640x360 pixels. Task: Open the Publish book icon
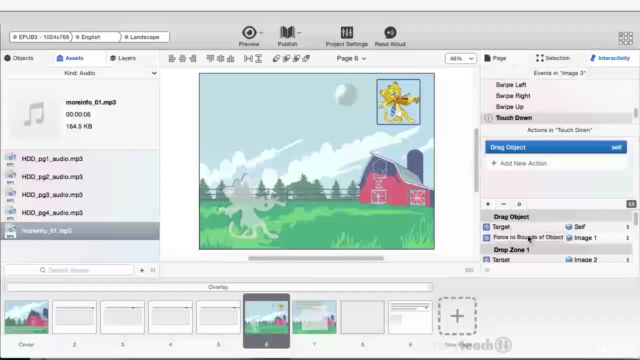point(287,32)
